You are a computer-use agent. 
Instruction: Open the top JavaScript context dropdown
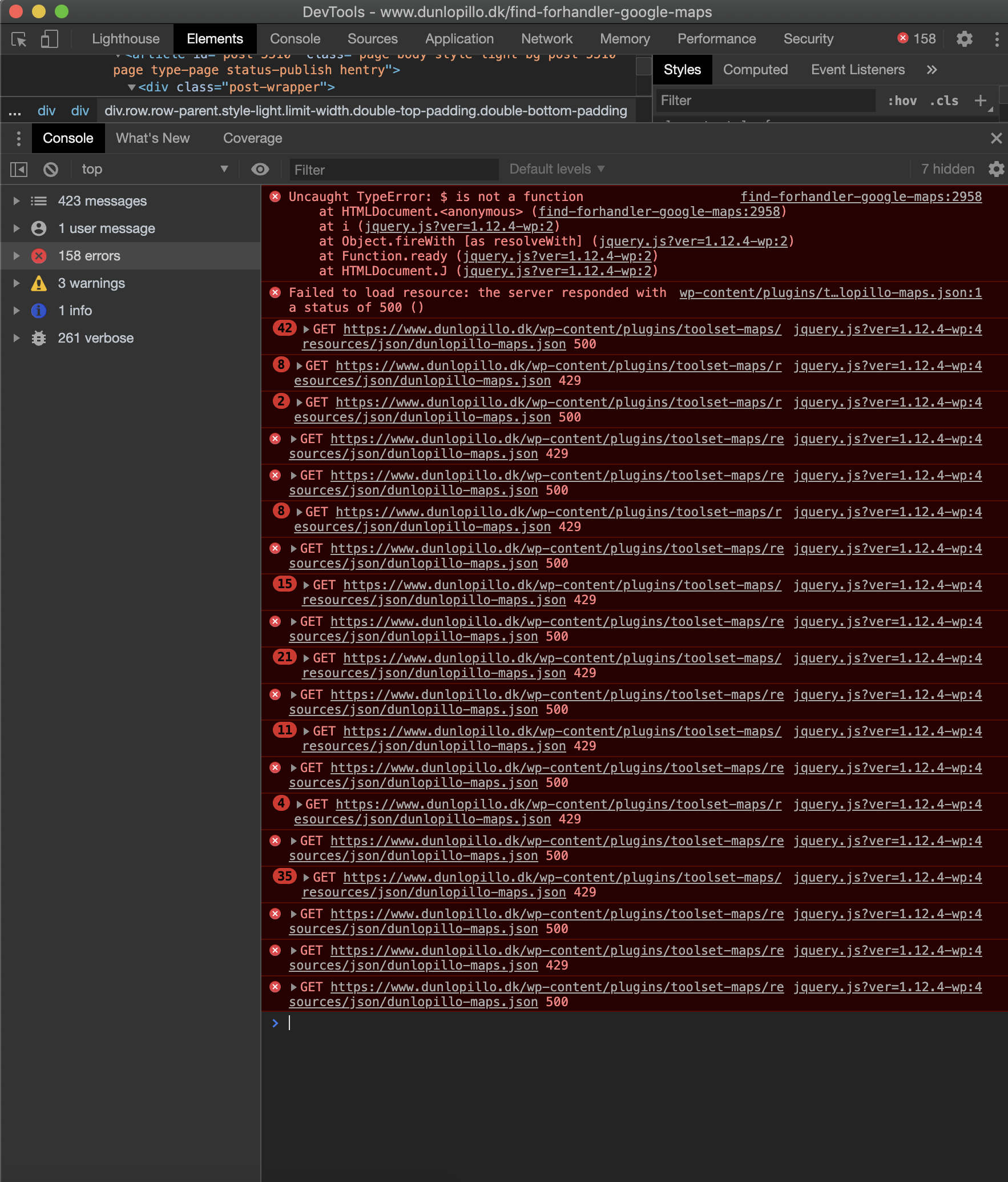[154, 169]
